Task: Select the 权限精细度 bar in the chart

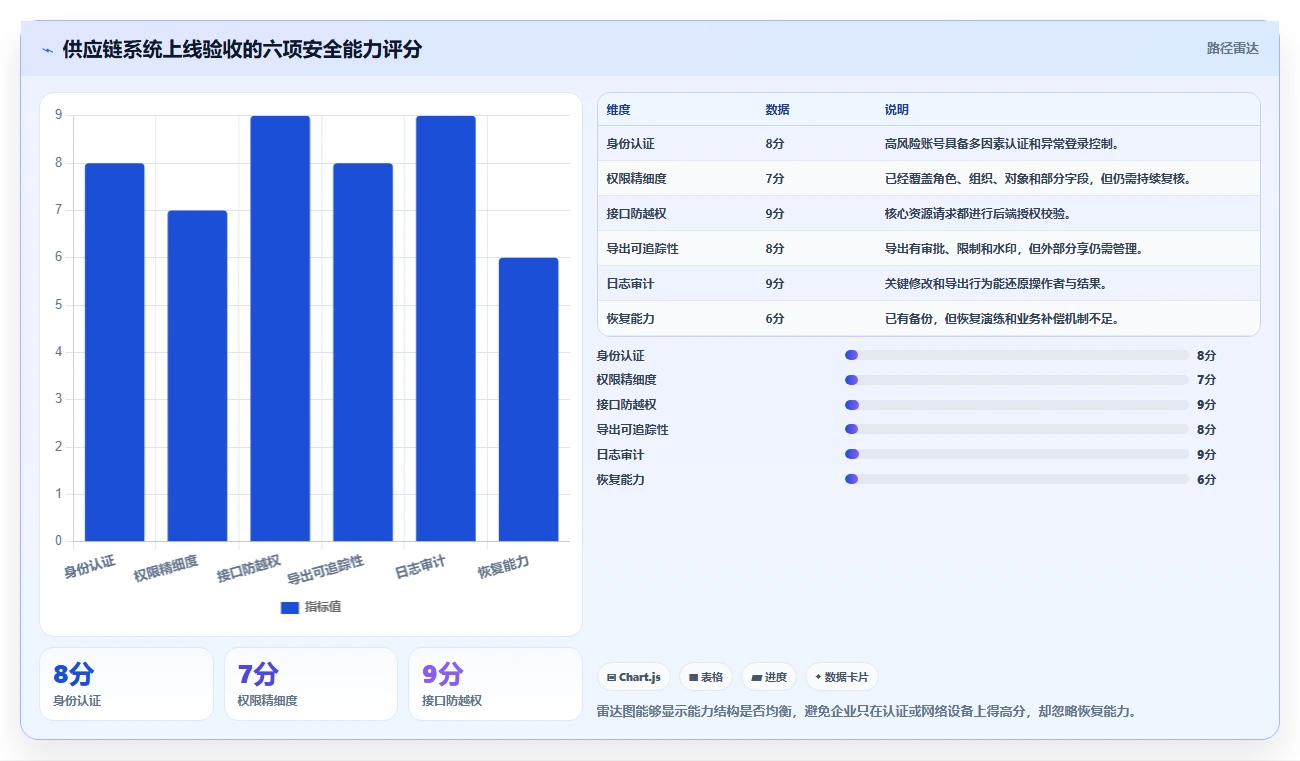Action: point(197,376)
